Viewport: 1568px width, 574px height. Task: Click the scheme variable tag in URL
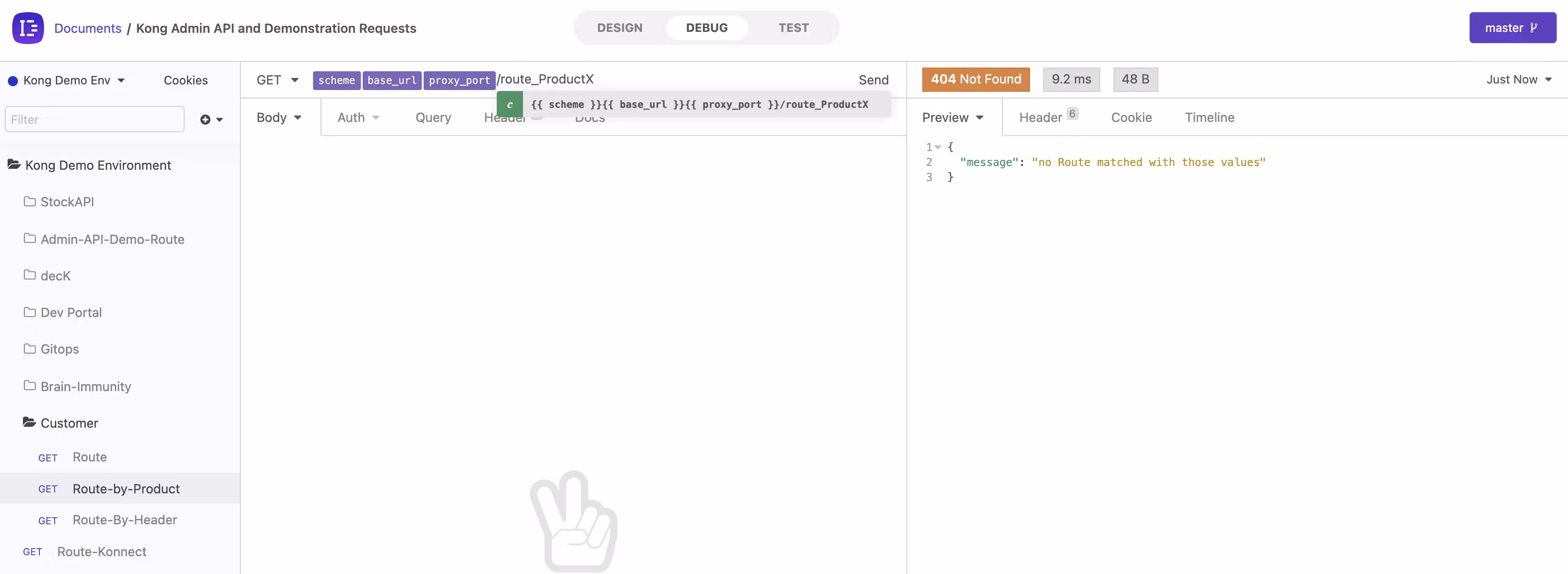click(336, 81)
